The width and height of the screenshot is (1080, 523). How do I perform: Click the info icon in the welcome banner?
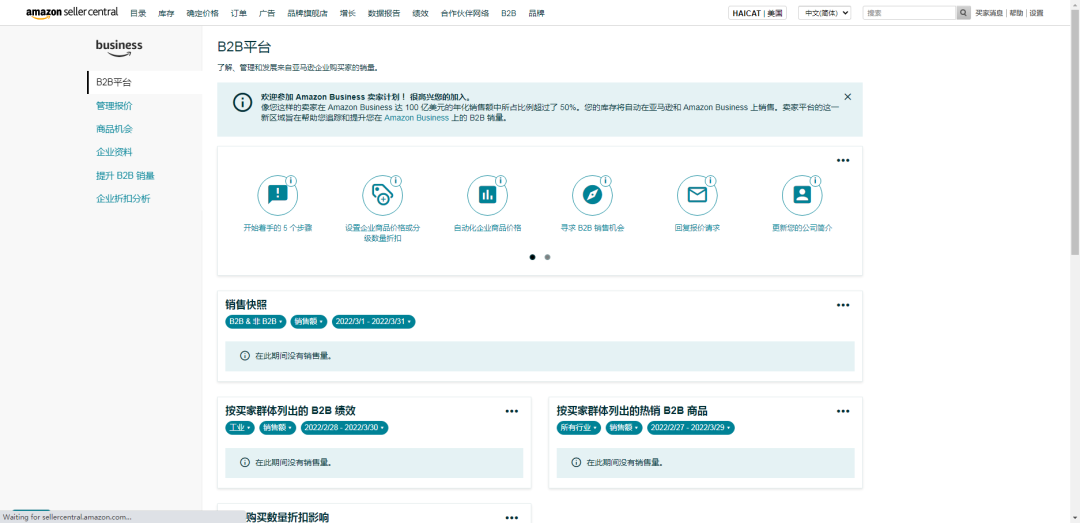point(242,102)
